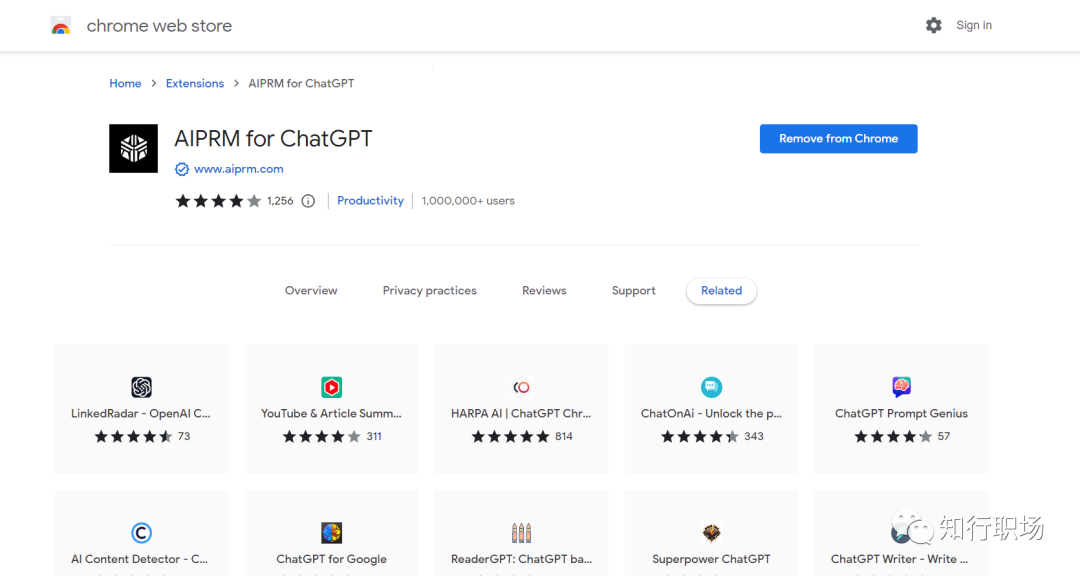Click the 311 review count
The width and height of the screenshot is (1080, 576).
pos(374,437)
